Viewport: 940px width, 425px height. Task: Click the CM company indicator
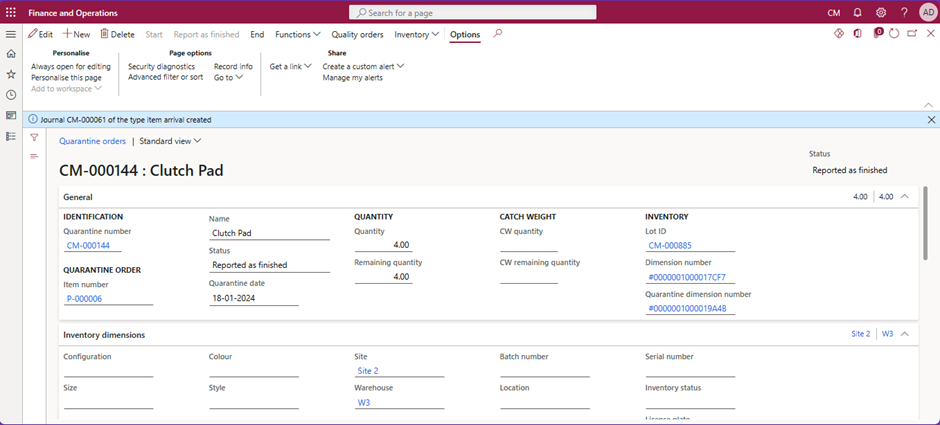point(834,13)
